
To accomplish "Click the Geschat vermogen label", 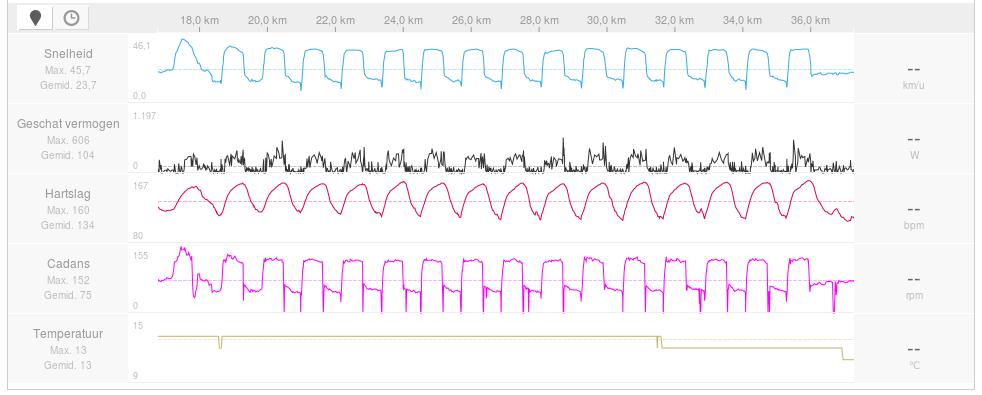I will 68,124.
